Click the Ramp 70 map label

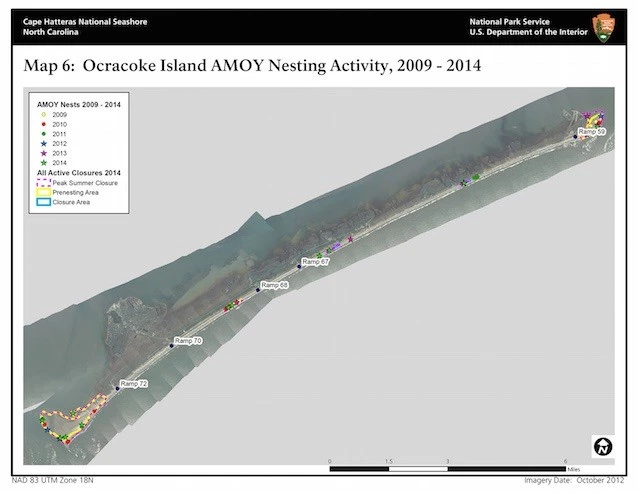[188, 341]
